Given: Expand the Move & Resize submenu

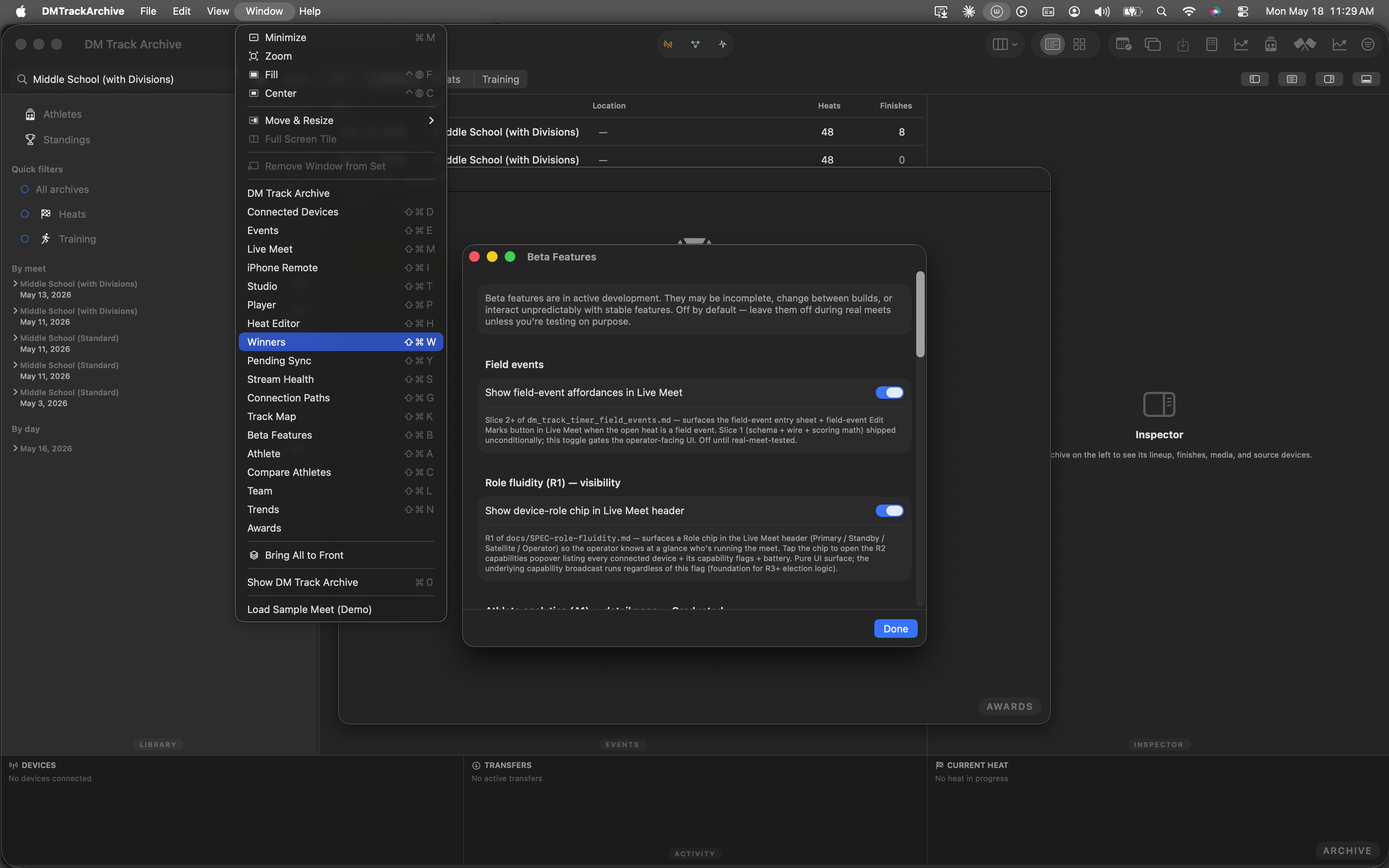Looking at the screenshot, I should coord(341,121).
